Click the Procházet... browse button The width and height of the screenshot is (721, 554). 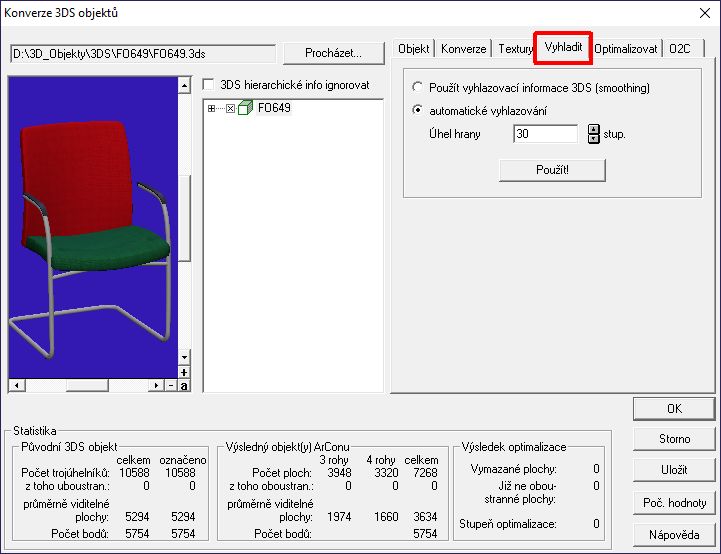tap(335, 52)
